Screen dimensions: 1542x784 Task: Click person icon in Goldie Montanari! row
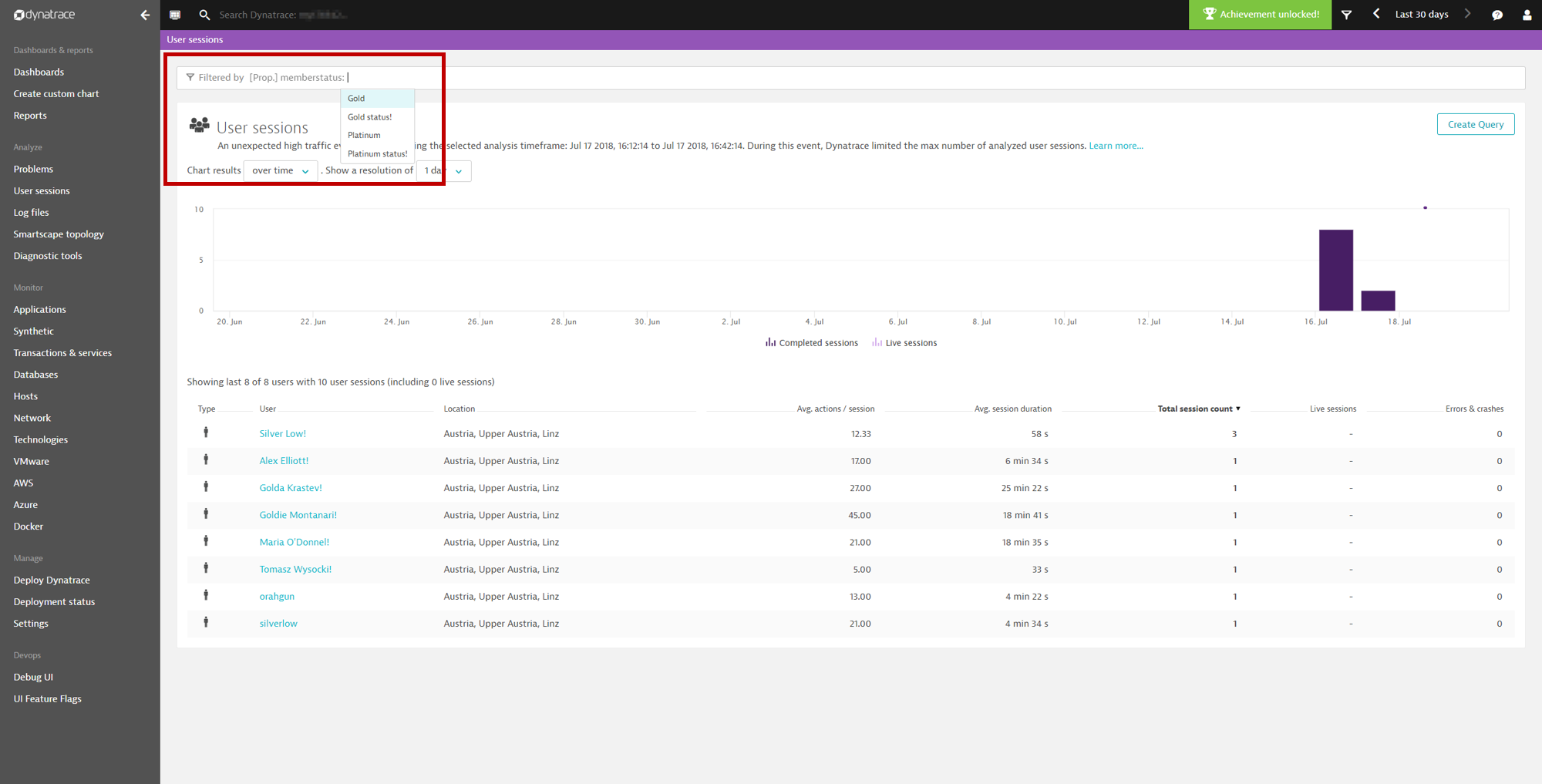(206, 513)
